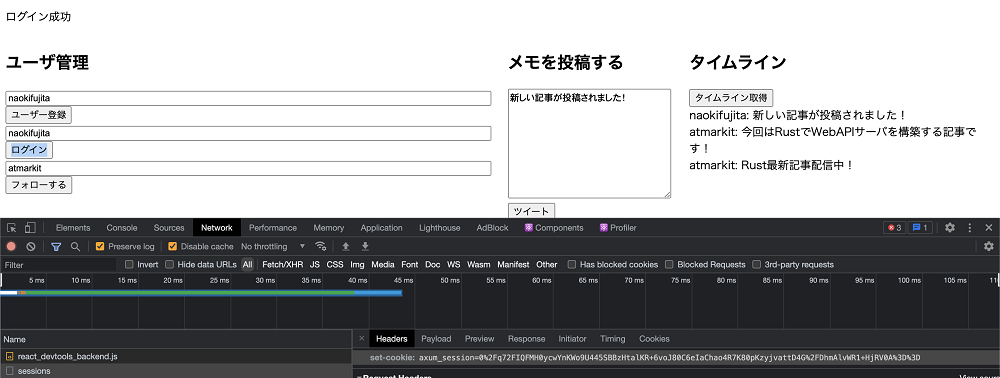This screenshot has height=378, width=1000.
Task: Open the React Profiler tab
Action: click(618, 228)
